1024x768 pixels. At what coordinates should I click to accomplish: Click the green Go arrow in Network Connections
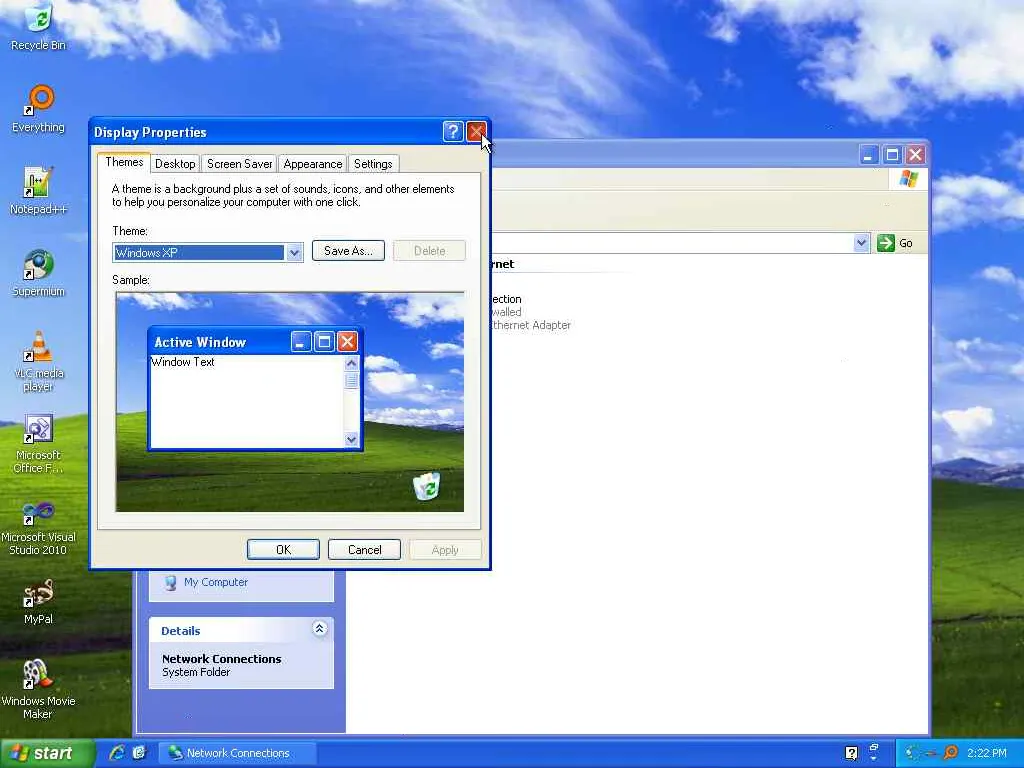tap(886, 243)
